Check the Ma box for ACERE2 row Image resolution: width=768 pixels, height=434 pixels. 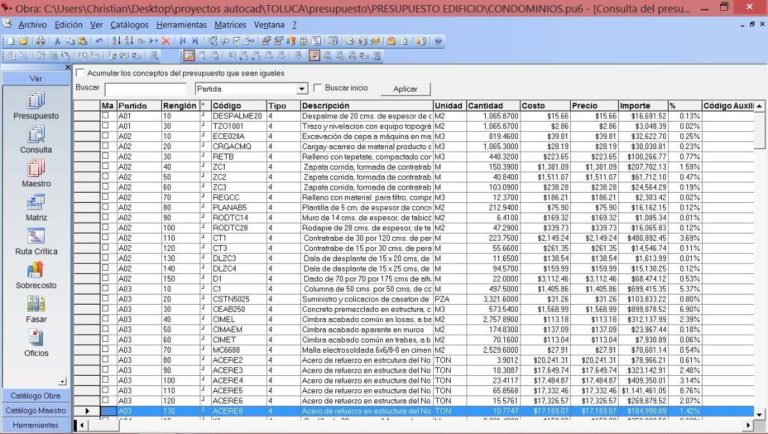pos(105,360)
